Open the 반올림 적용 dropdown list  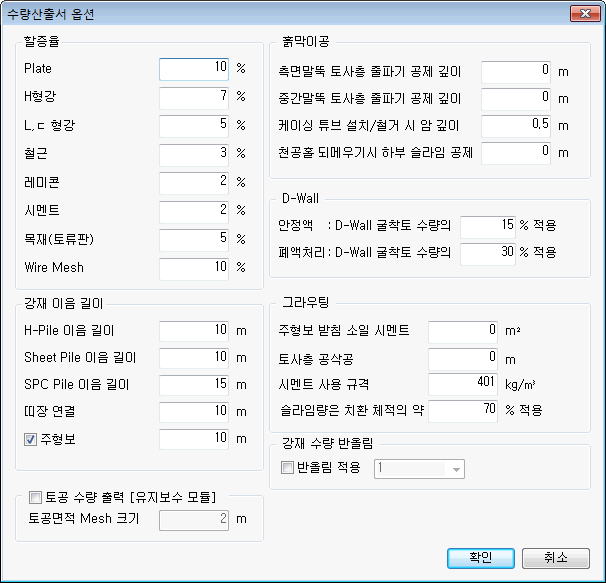pos(457,468)
